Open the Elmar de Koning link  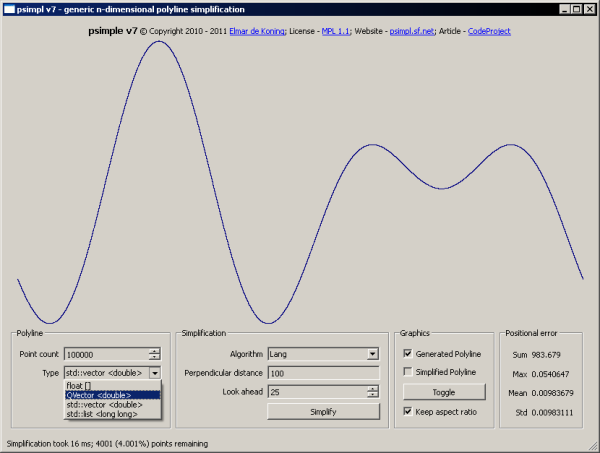pos(257,32)
